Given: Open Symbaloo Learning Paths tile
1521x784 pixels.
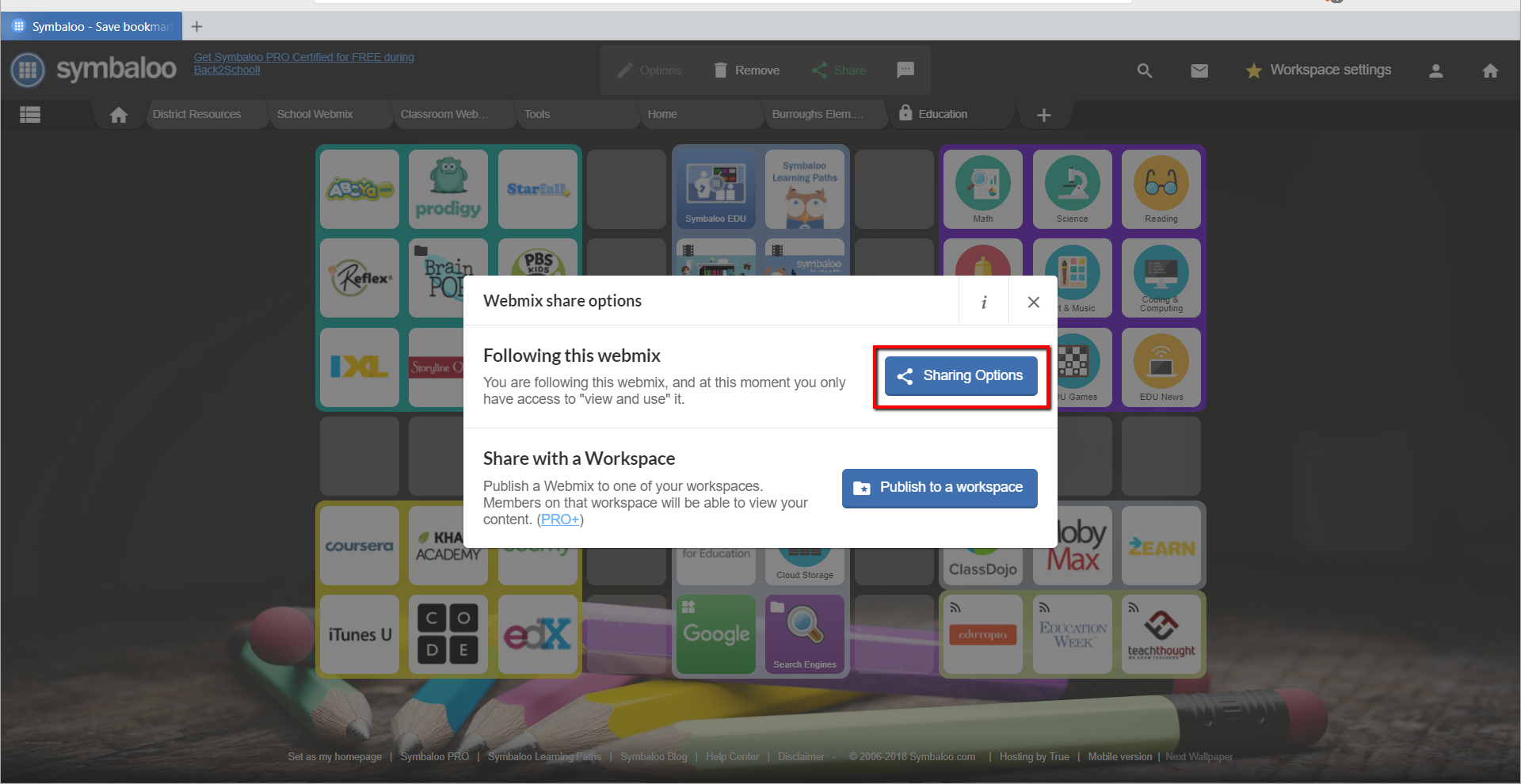Looking at the screenshot, I should pyautogui.click(x=805, y=189).
